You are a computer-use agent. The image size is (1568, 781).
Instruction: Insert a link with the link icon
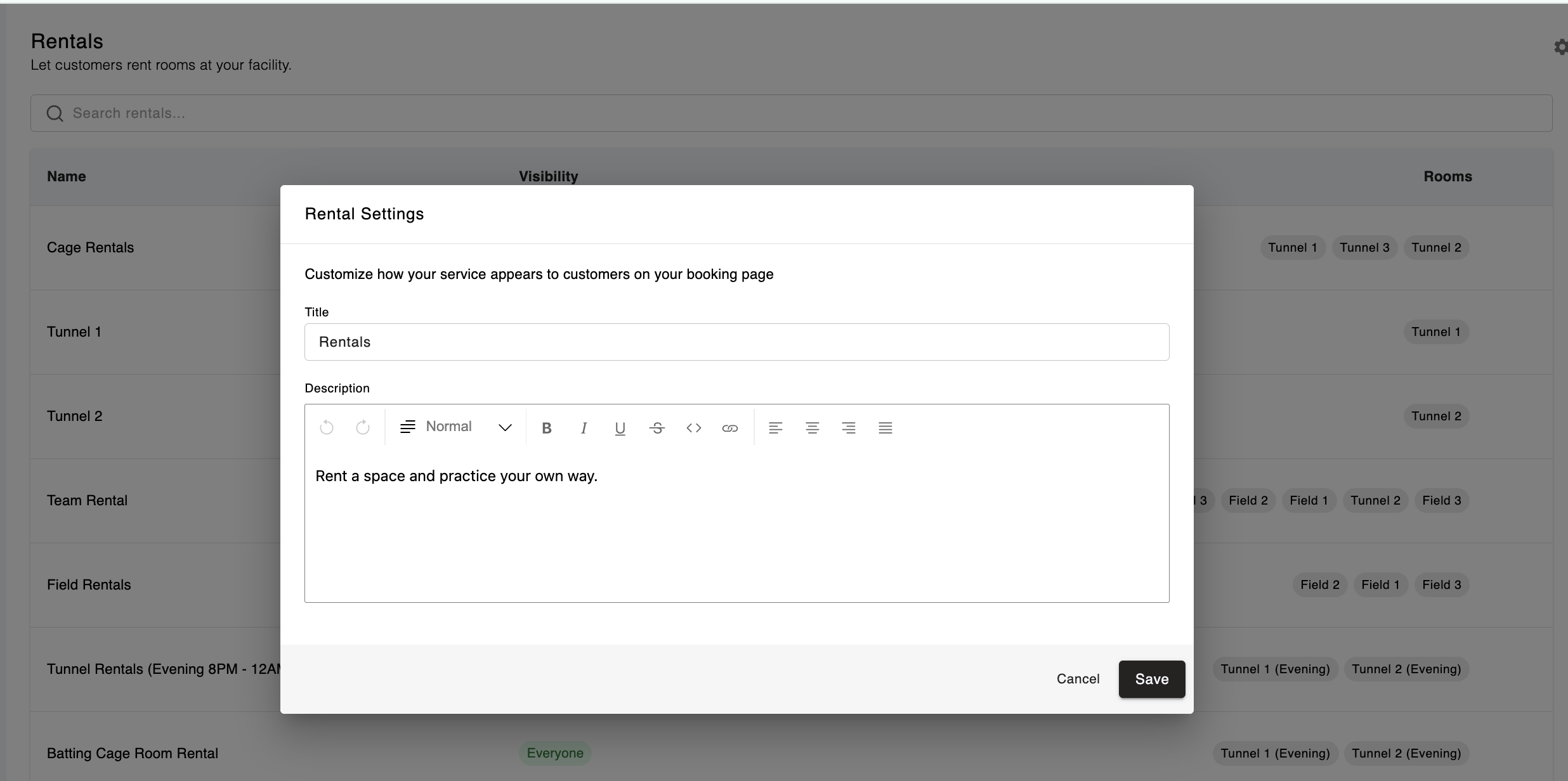(x=730, y=428)
